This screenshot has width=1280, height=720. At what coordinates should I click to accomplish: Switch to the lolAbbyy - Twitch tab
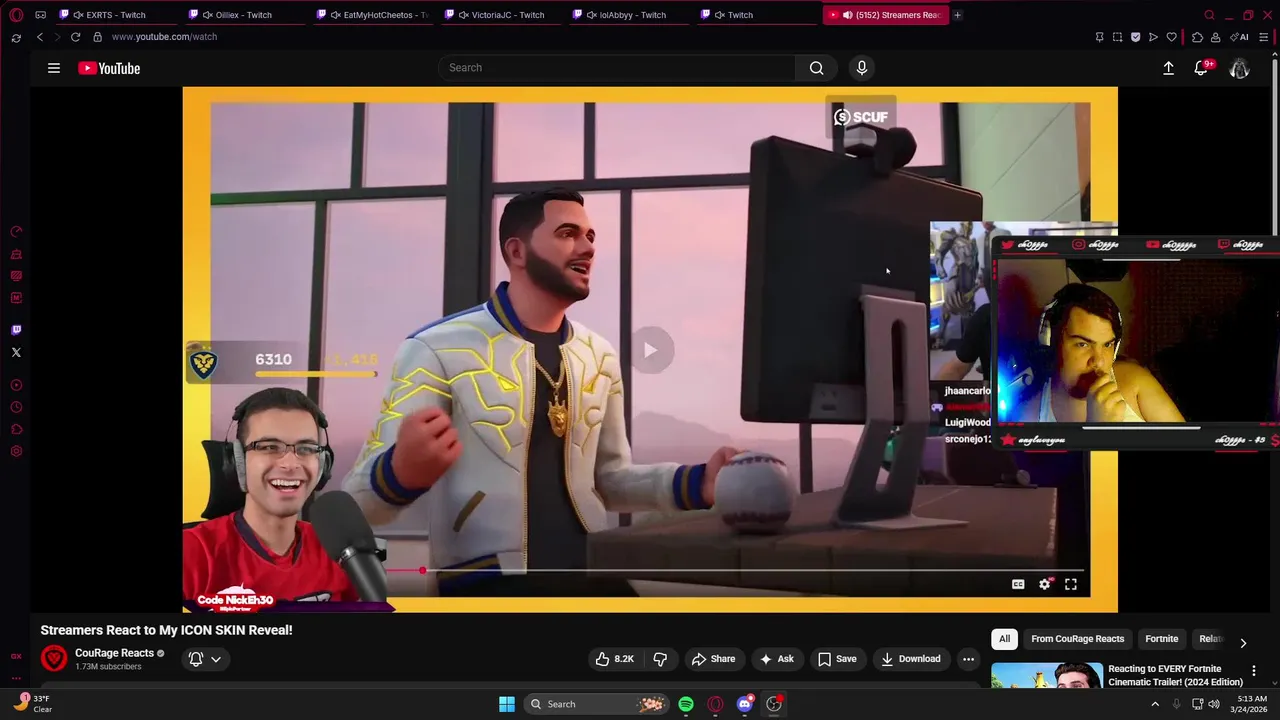(x=628, y=15)
